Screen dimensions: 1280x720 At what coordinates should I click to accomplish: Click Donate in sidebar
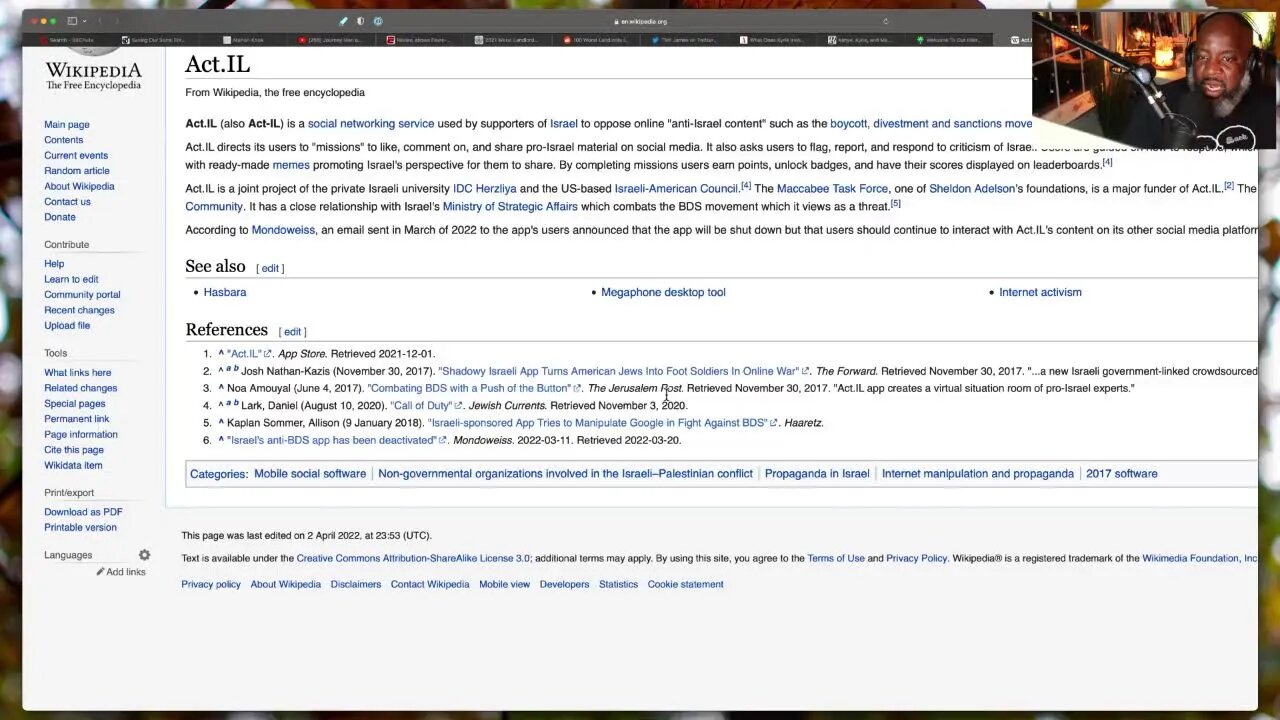(60, 217)
